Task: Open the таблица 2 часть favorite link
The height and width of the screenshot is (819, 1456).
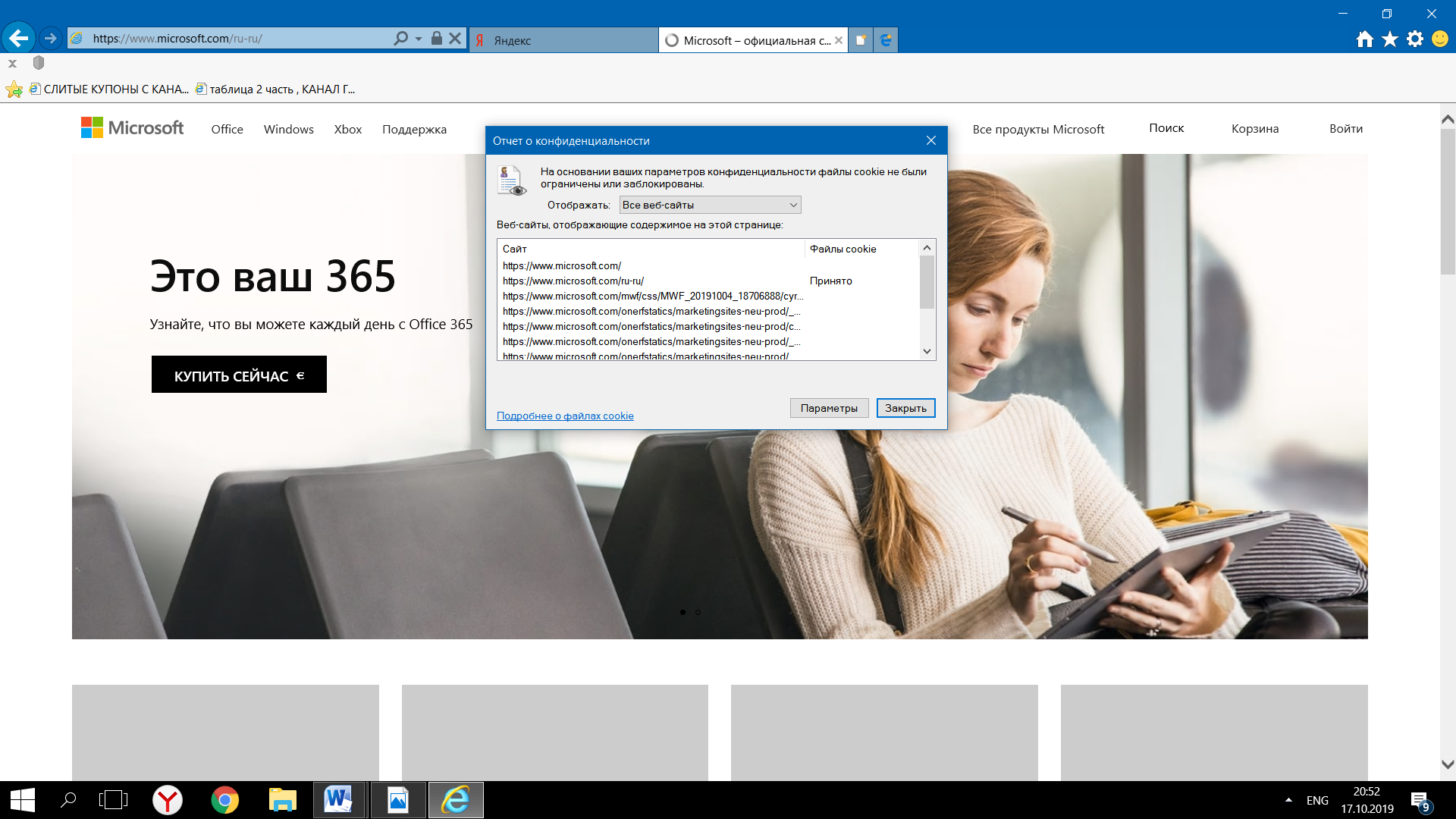Action: (x=275, y=89)
